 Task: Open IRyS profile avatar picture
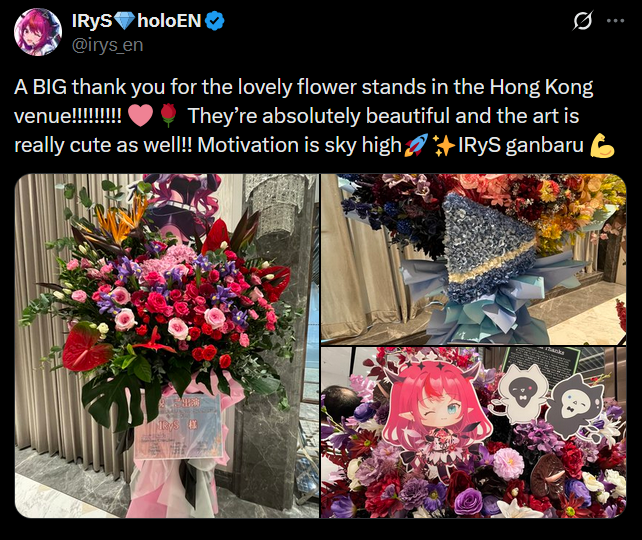[x=38, y=32]
